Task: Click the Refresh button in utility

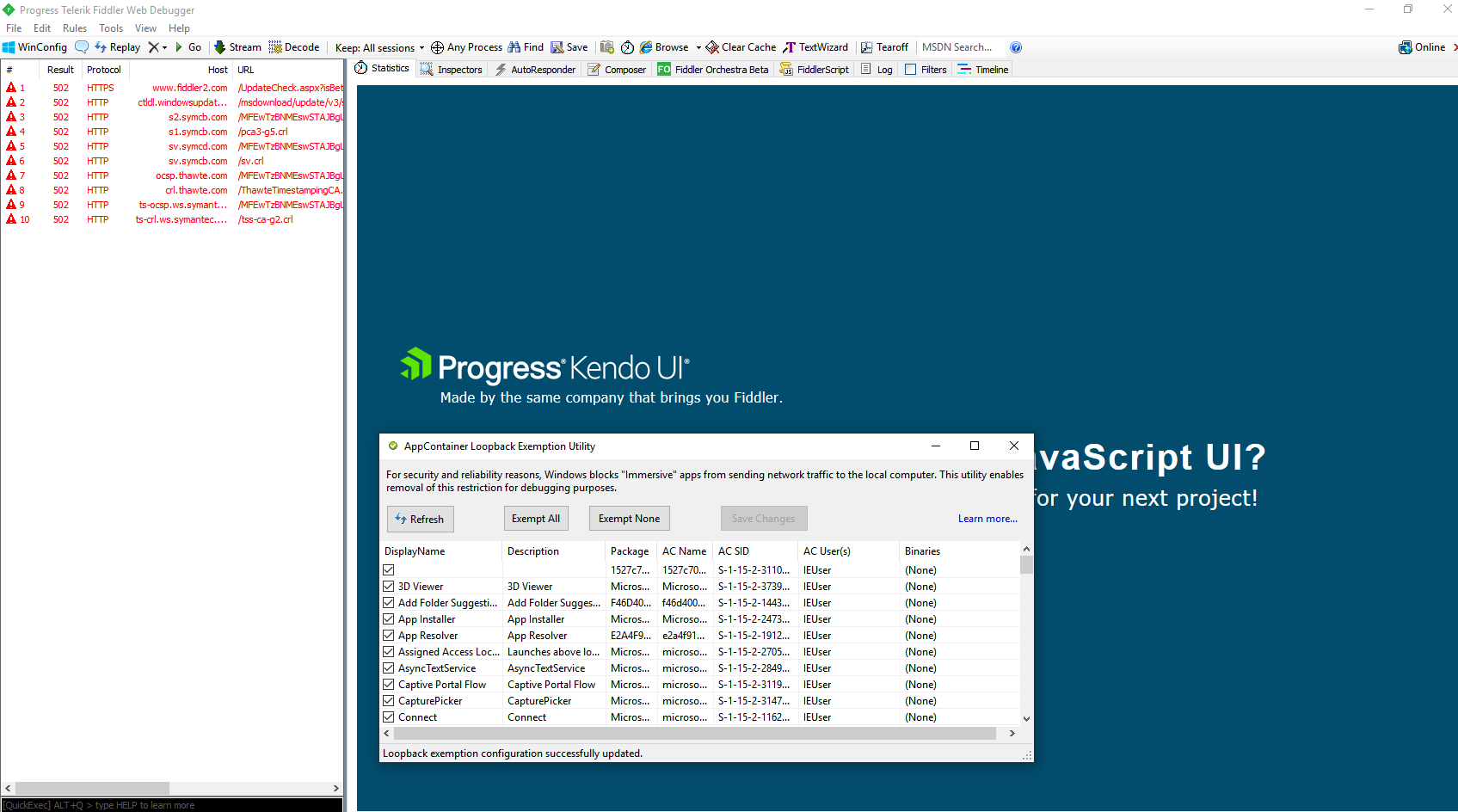Action: 421,519
